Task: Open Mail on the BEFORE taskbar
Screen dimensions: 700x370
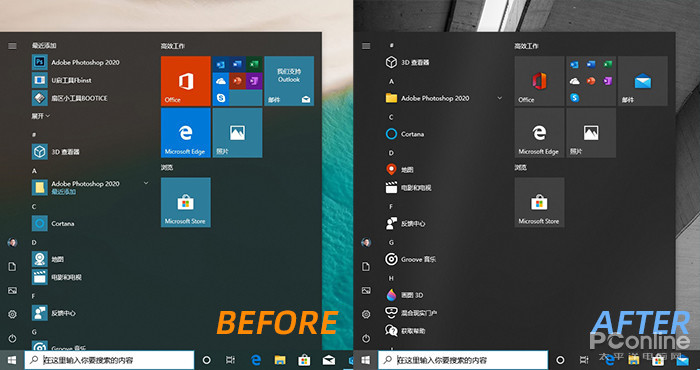Action: pos(329,360)
